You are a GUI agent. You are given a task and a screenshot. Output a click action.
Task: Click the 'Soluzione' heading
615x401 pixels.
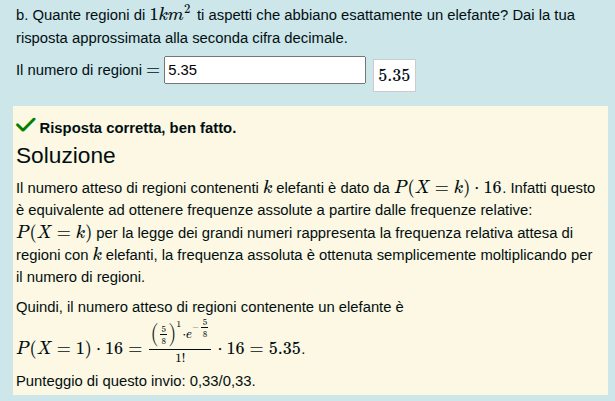[x=66, y=156]
